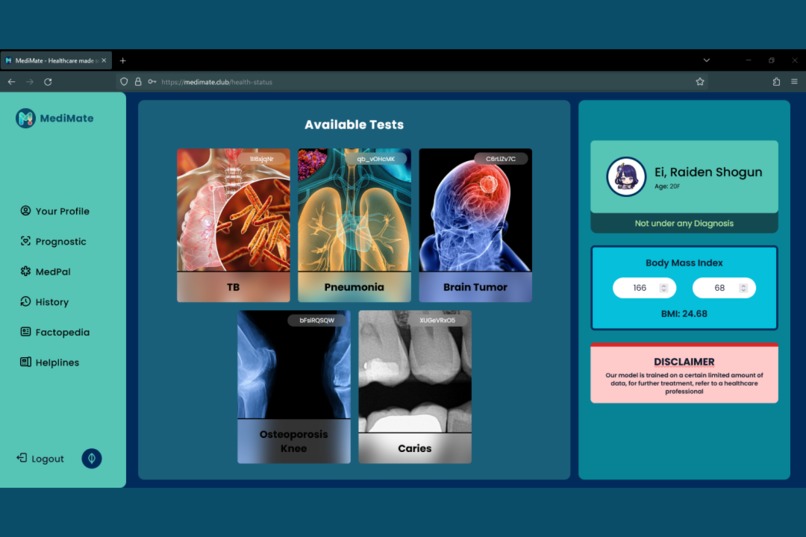Image resolution: width=806 pixels, height=537 pixels.
Task: Click the C6rLiZv7C badge on Brain Tumor
Action: 501,159
